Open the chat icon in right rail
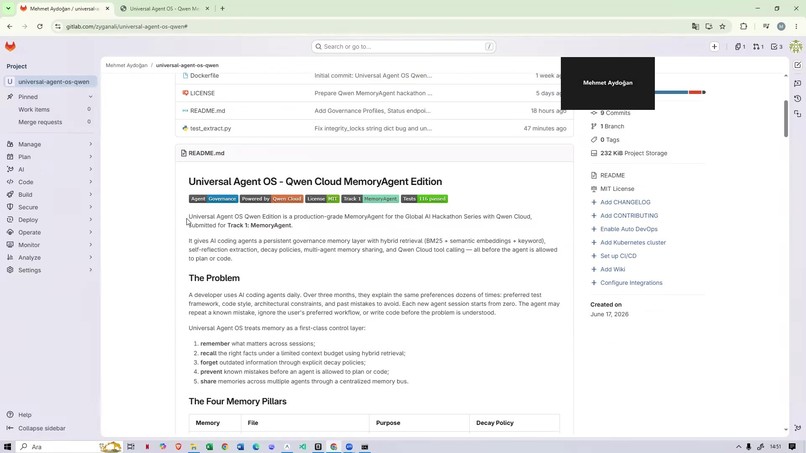 797,83
